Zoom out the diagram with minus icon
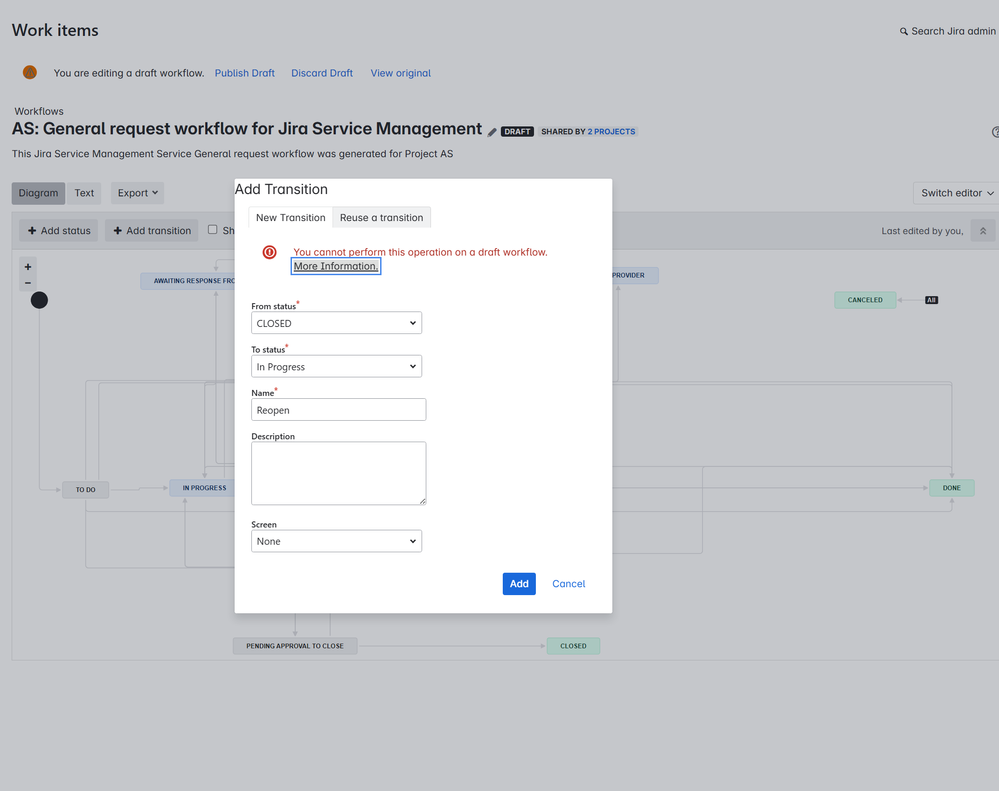 point(28,283)
